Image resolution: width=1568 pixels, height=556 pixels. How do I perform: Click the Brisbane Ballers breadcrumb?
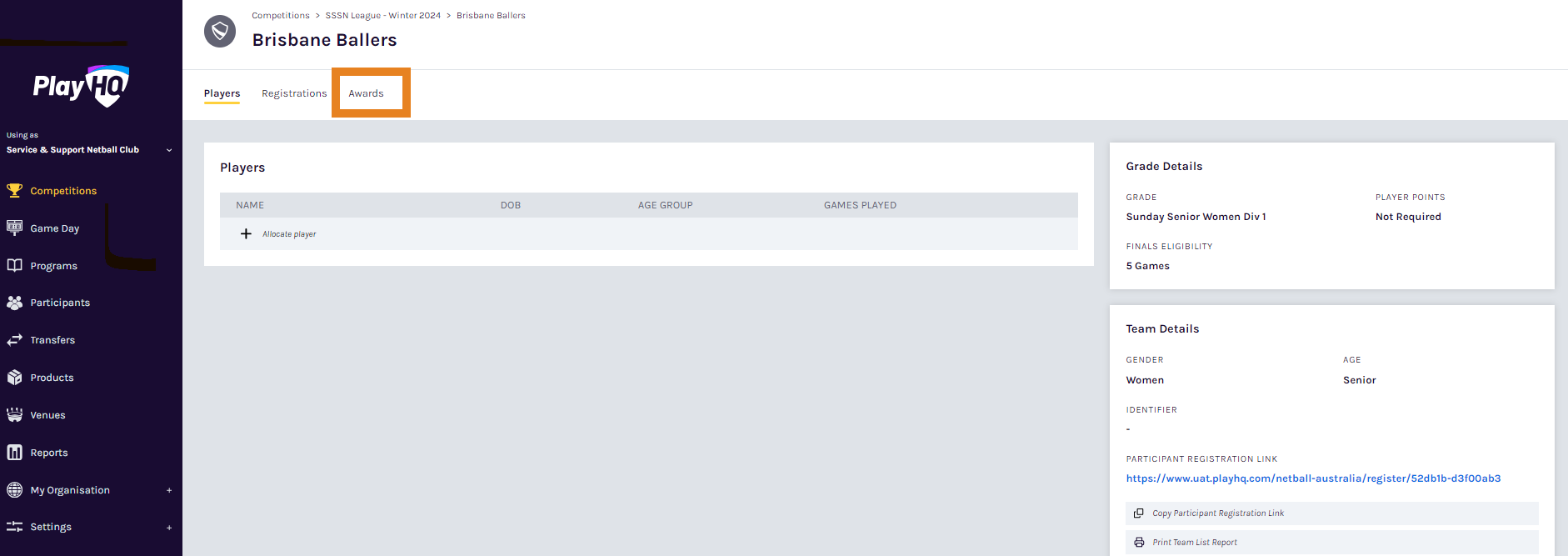point(491,16)
